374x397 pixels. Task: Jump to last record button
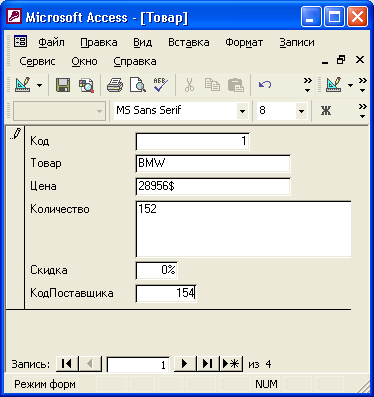pos(208,364)
